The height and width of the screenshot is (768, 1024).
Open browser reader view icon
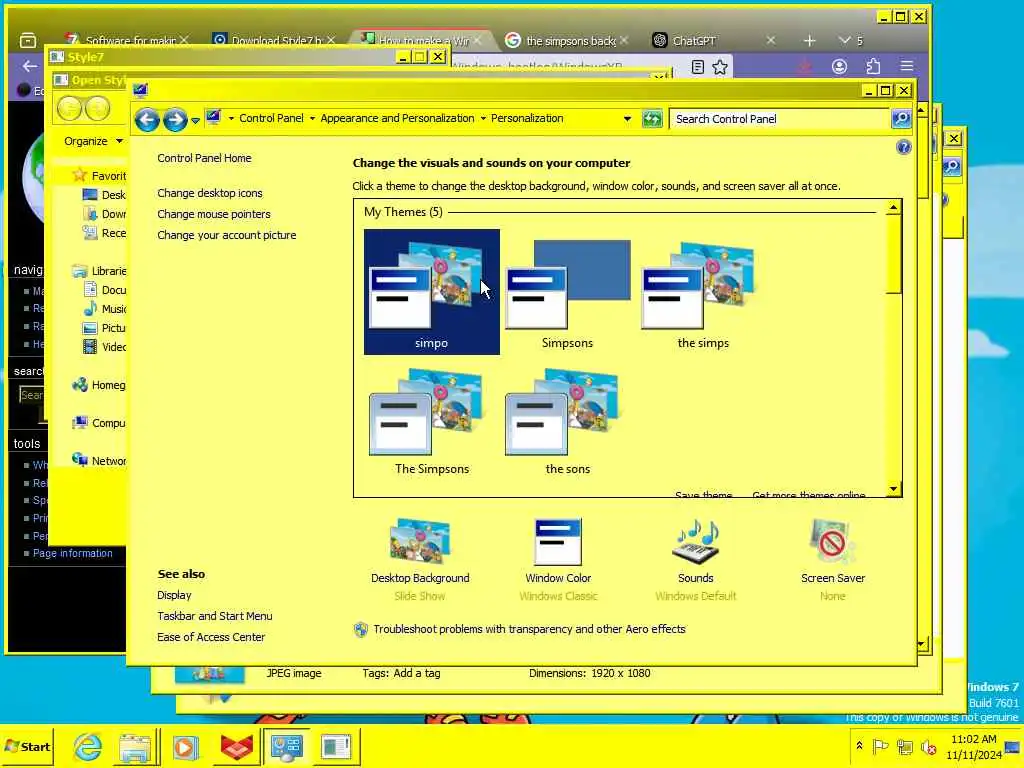tap(697, 67)
